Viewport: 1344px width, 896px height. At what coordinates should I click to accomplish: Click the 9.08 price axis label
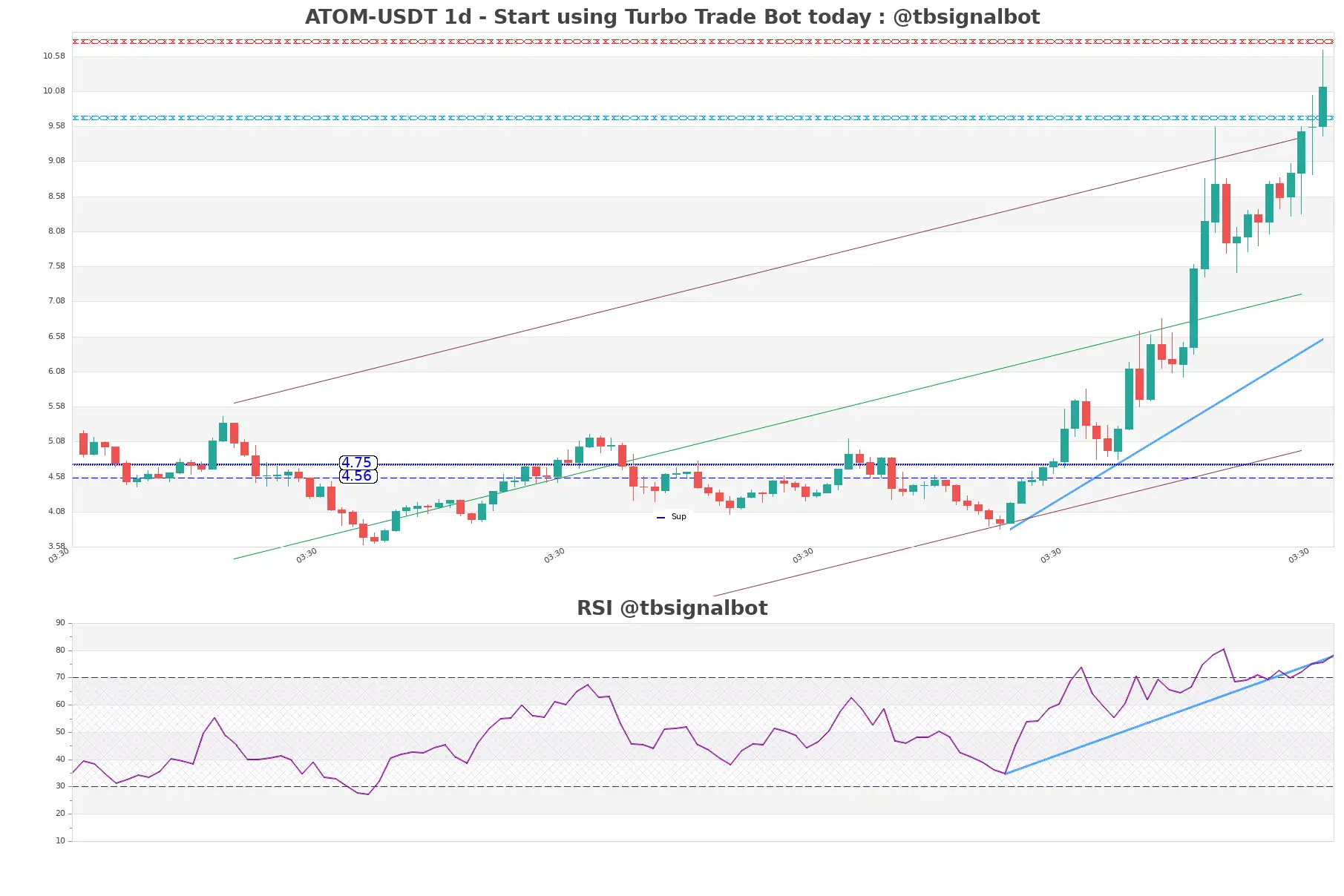click(x=56, y=161)
